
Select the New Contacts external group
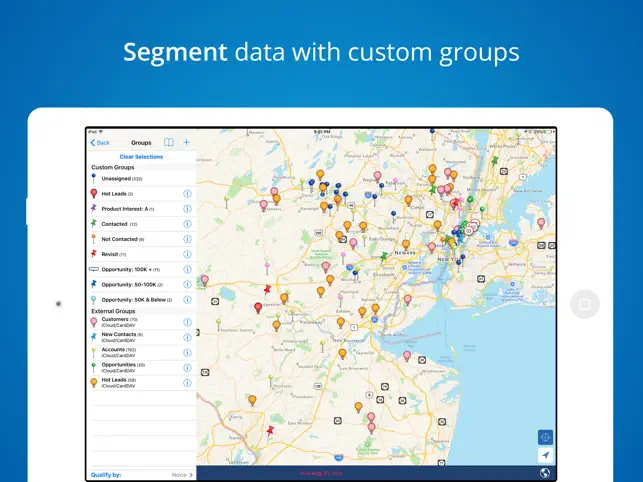click(x=141, y=337)
